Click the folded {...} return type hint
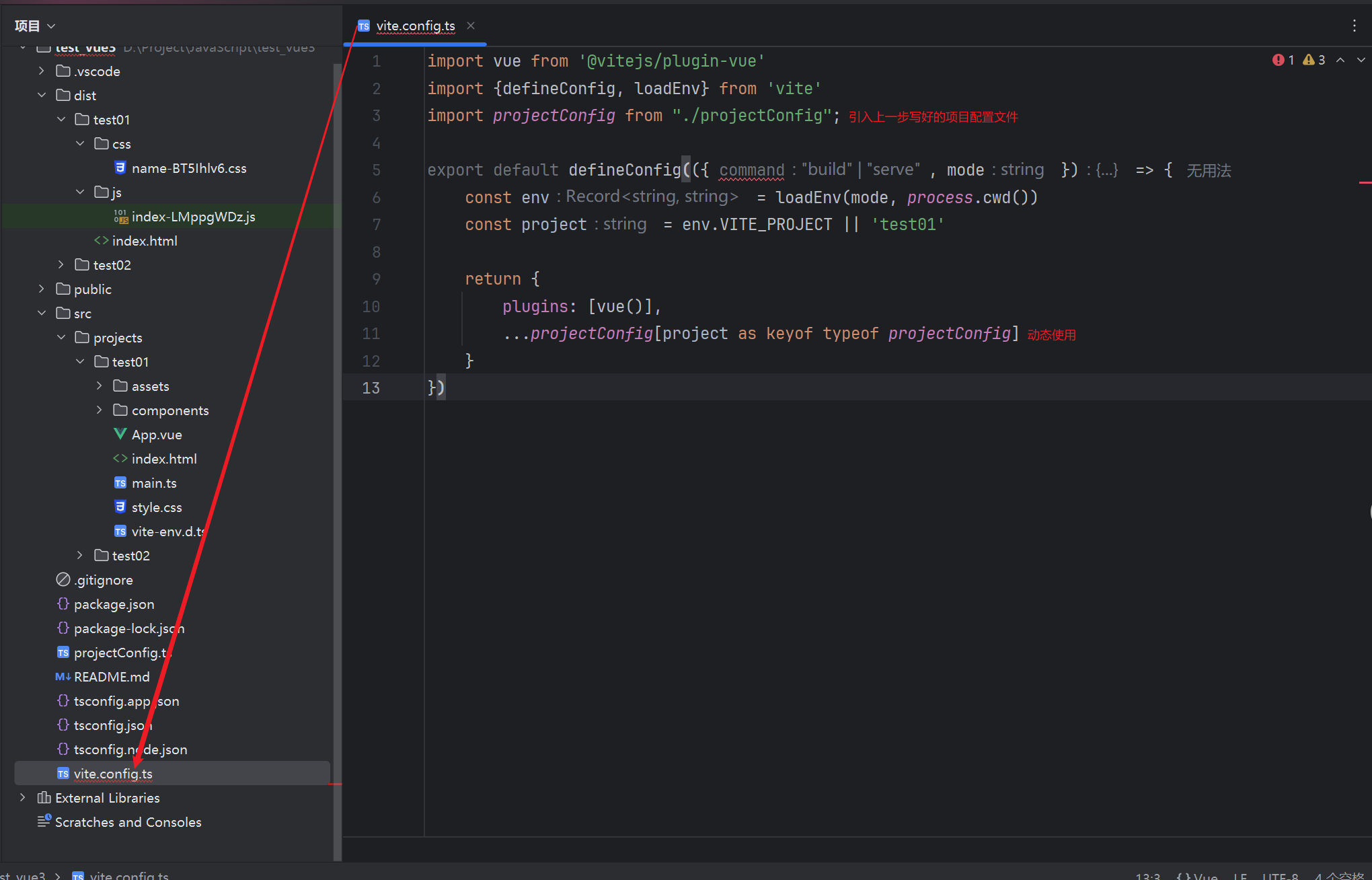The image size is (1372, 880). pos(1107,170)
